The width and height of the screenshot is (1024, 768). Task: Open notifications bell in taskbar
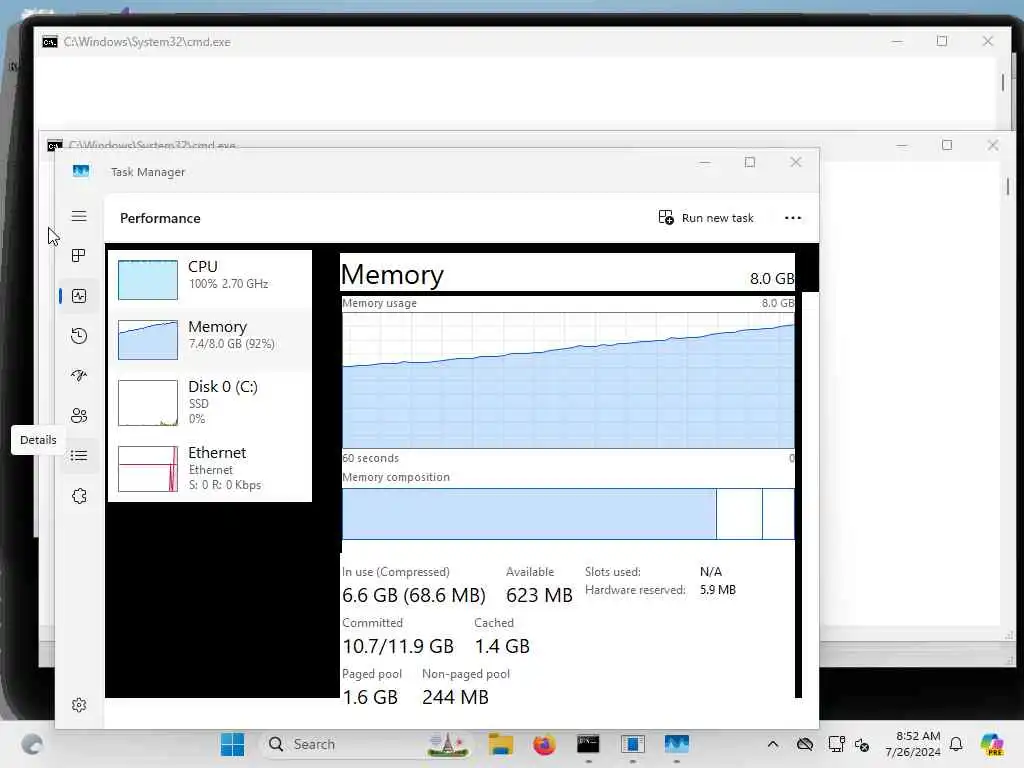click(x=956, y=744)
